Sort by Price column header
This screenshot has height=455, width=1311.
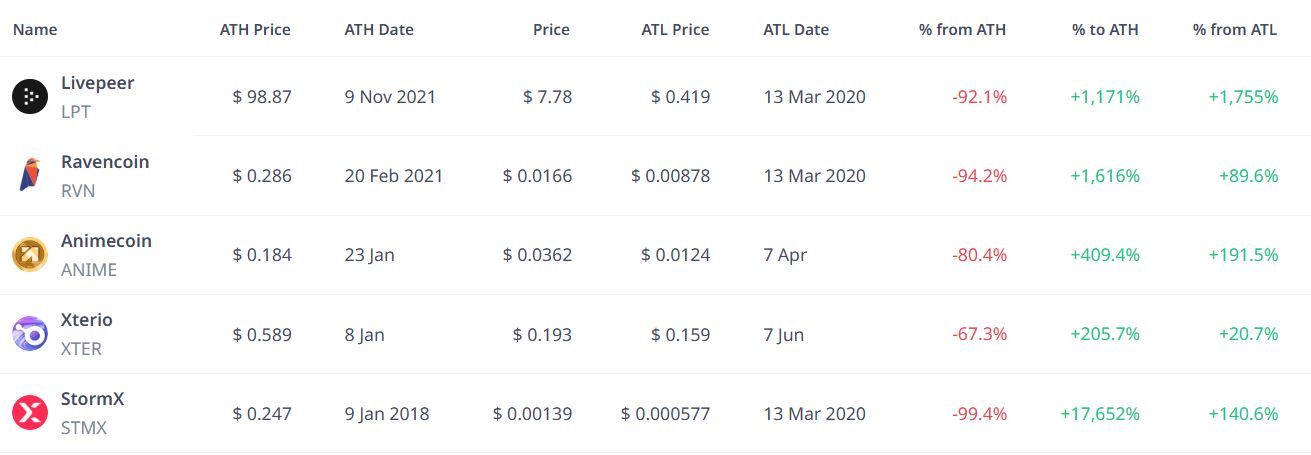pyautogui.click(x=551, y=29)
